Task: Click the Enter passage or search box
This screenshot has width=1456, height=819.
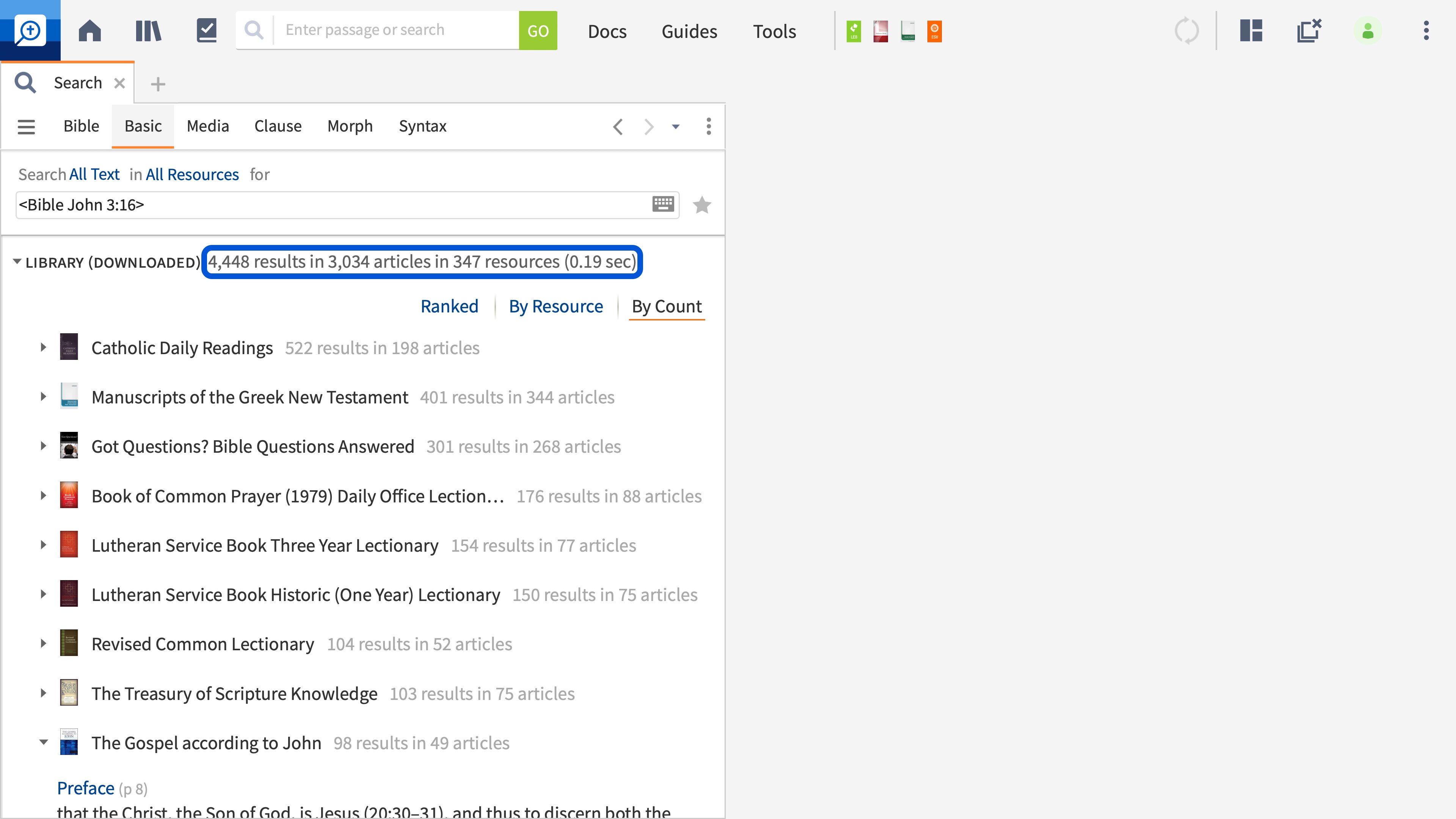Action: (x=395, y=30)
